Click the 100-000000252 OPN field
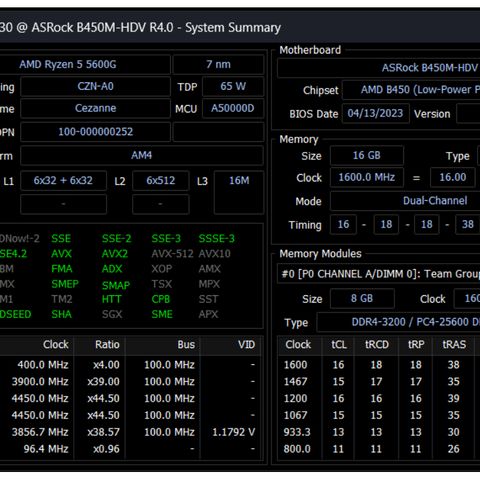This screenshot has width=480, height=480. pos(95,132)
